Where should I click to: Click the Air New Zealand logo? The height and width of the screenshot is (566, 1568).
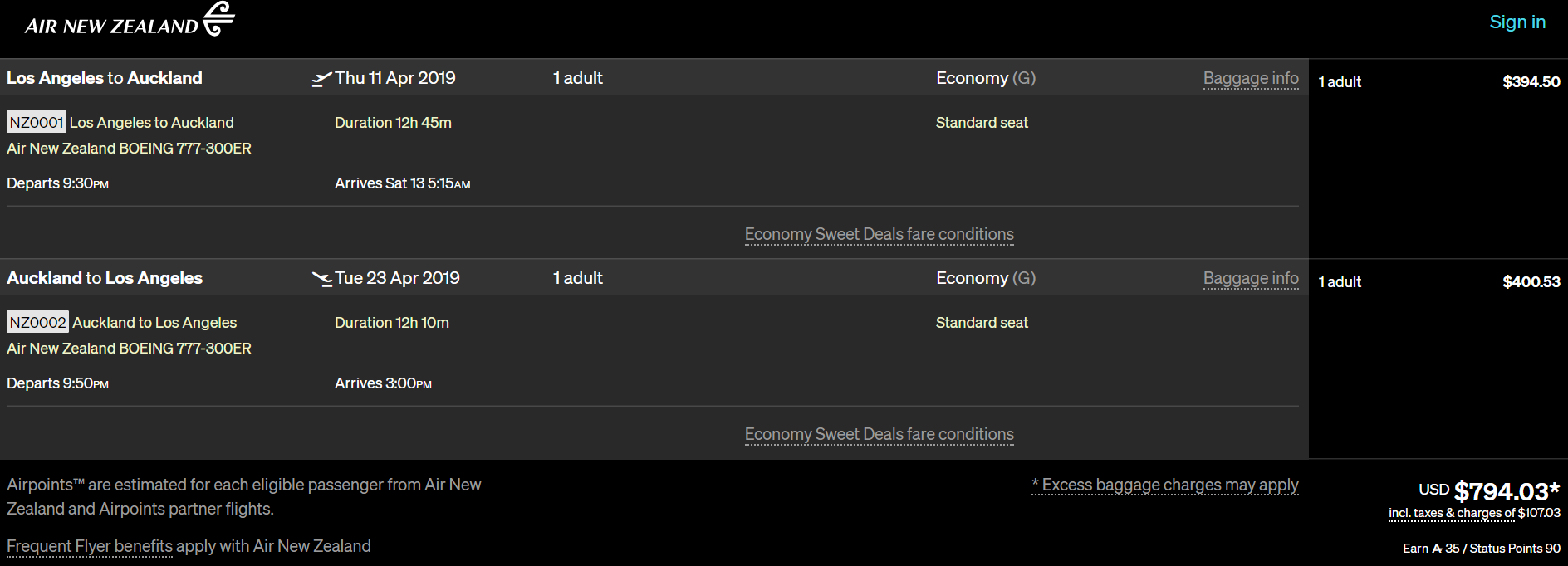point(130,20)
